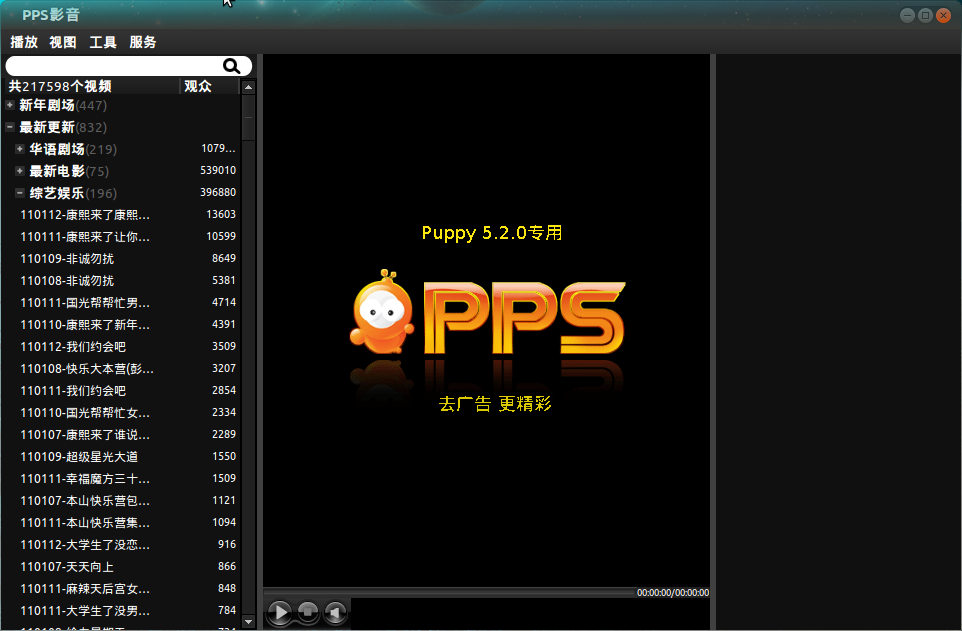Expand the 最新电影 subcategory

coord(20,171)
